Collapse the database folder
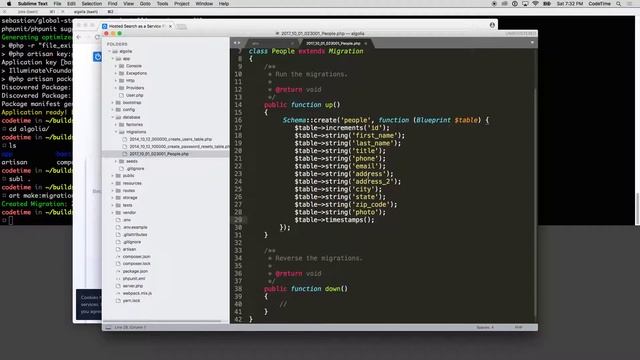Image resolution: width=640 pixels, height=360 pixels. pyautogui.click(x=113, y=117)
